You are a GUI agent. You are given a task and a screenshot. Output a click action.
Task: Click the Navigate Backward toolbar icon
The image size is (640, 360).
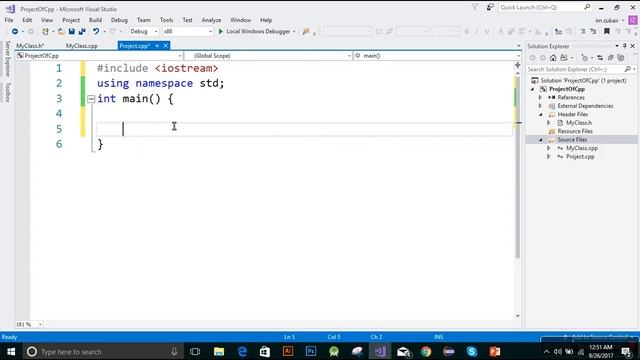(15, 31)
